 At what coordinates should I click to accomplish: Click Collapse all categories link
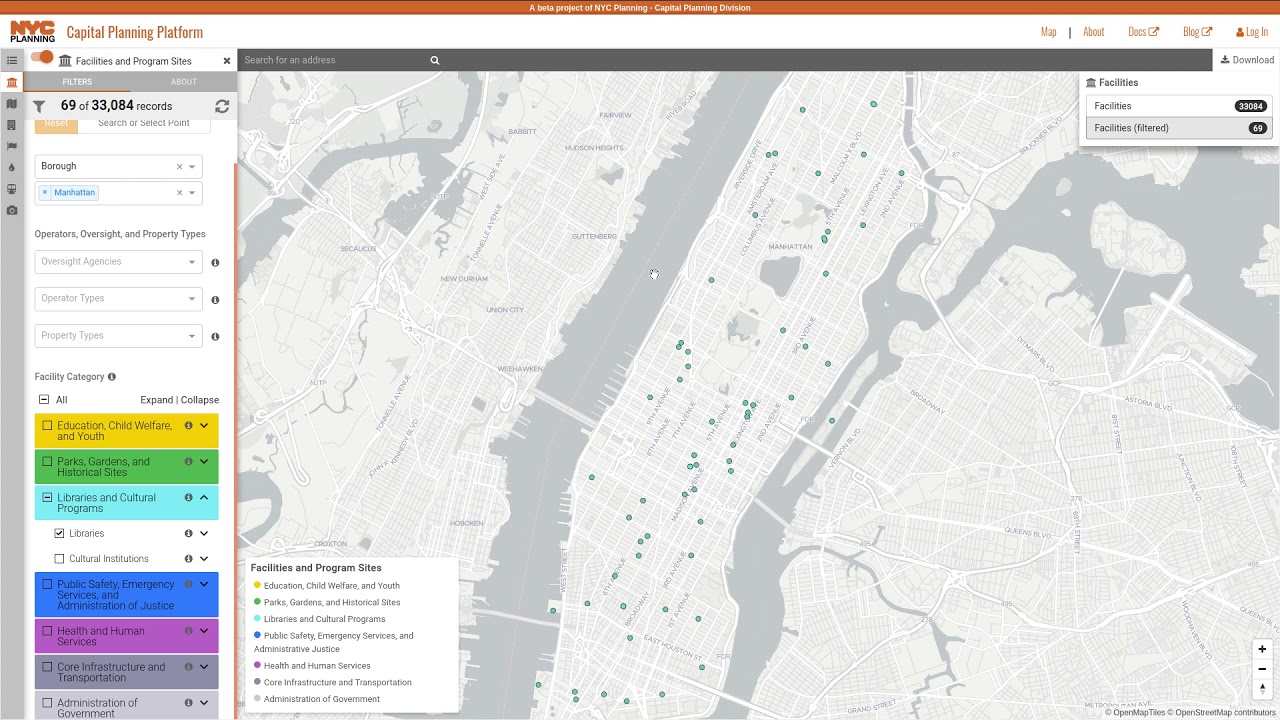(x=200, y=400)
